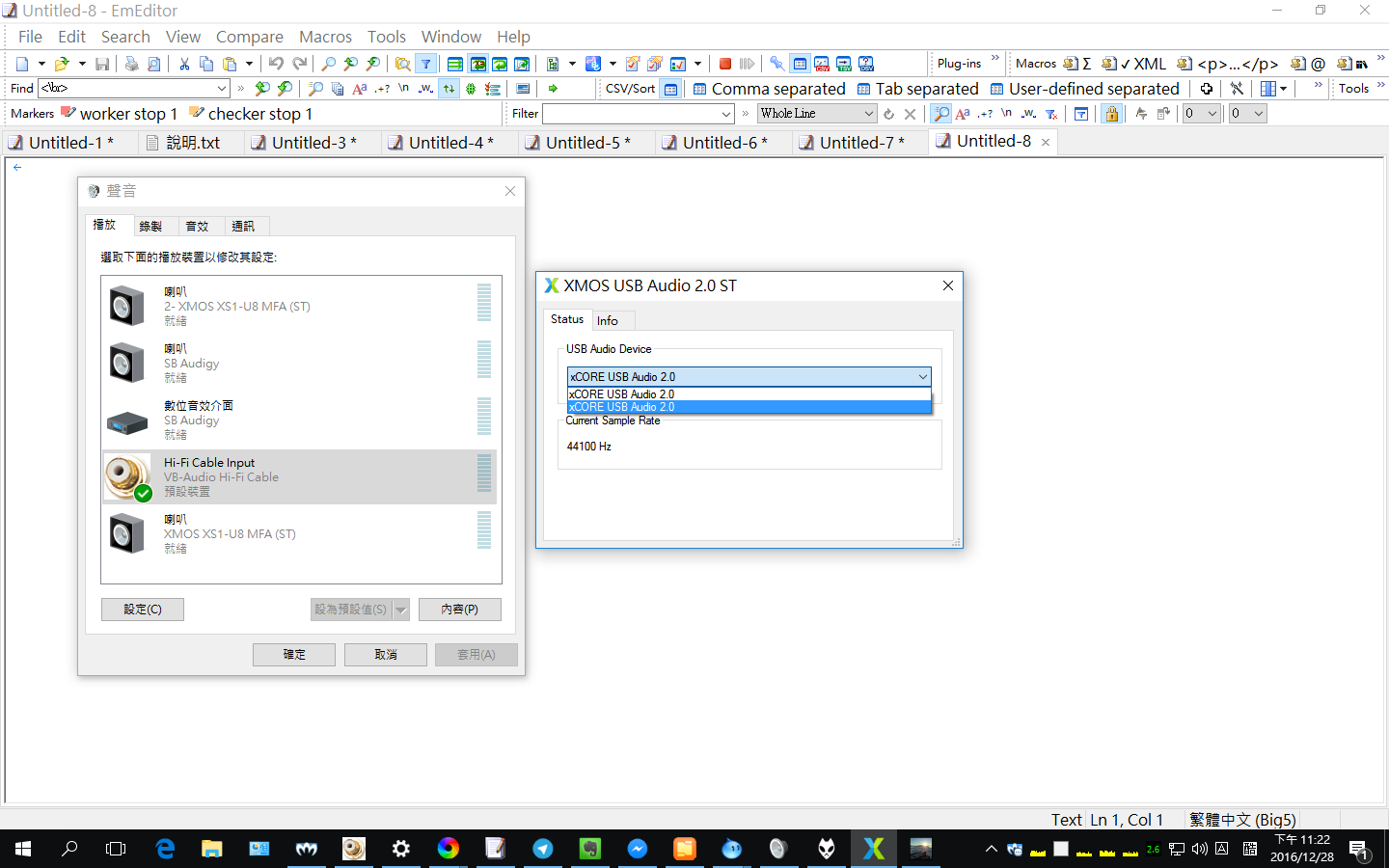Click the Copy icon in toolbar

[206, 64]
